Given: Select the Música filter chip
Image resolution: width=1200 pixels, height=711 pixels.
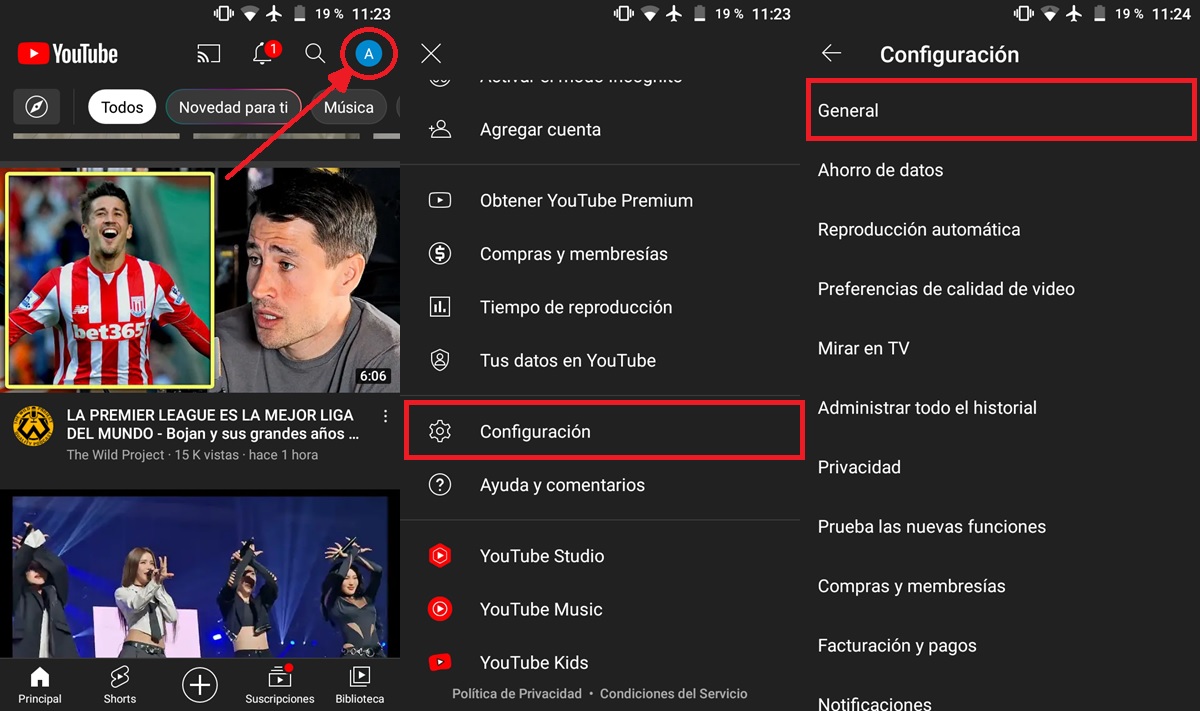Looking at the screenshot, I should point(347,106).
